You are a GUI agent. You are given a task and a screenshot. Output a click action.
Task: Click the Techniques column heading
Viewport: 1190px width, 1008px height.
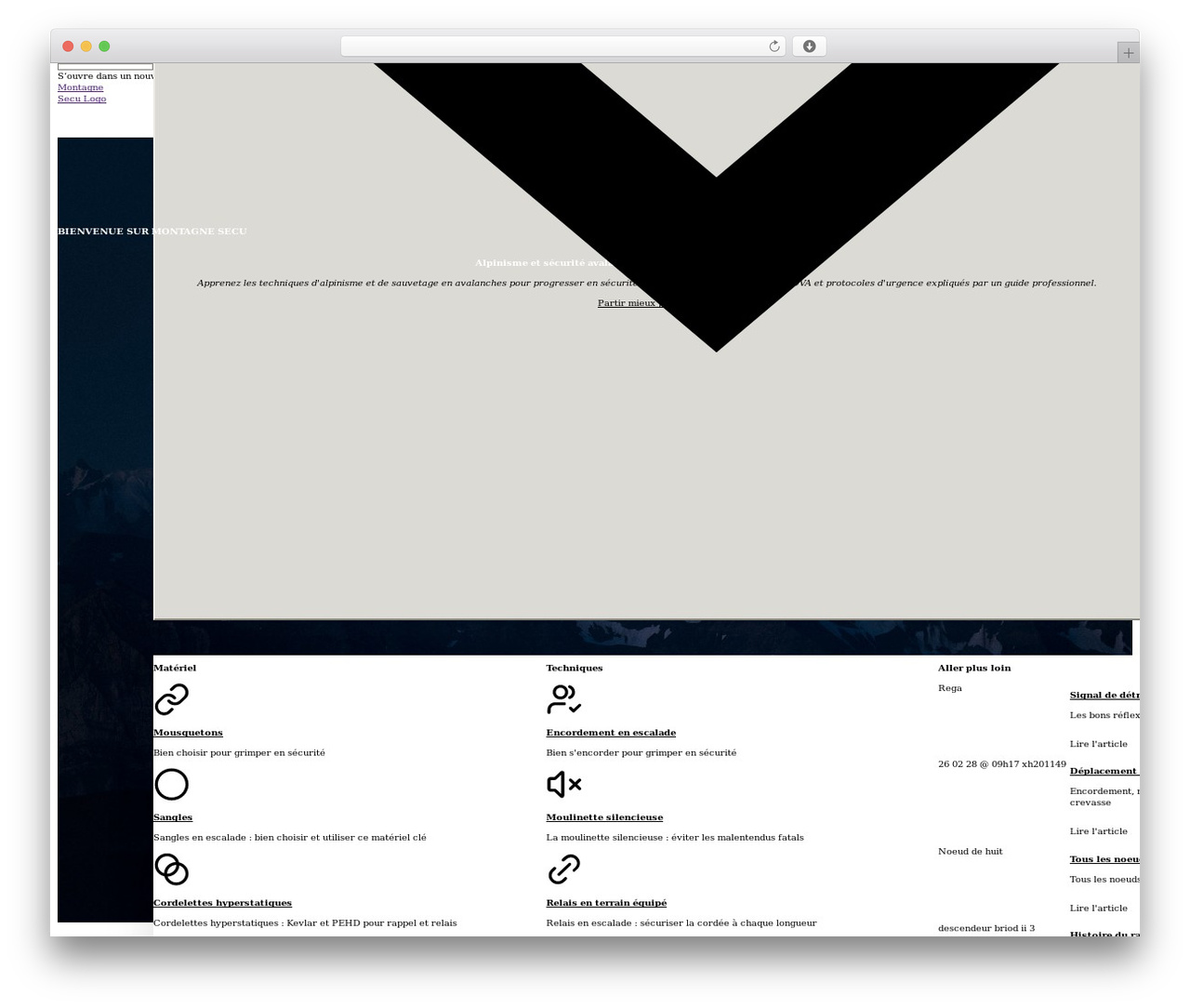click(x=575, y=669)
